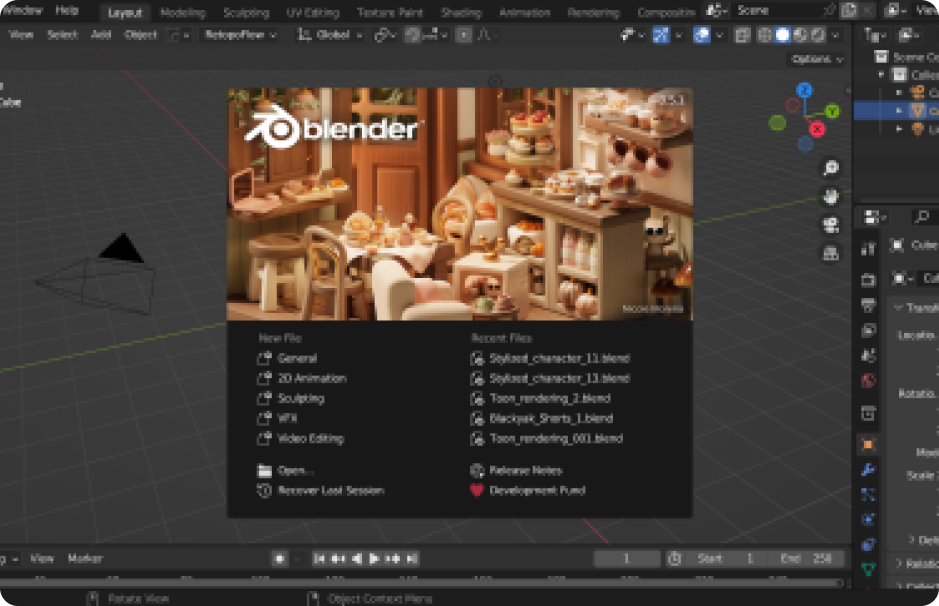Screen dimensions: 939x606
Task: Toggle the camera view icon in viewport
Action: (x=831, y=225)
